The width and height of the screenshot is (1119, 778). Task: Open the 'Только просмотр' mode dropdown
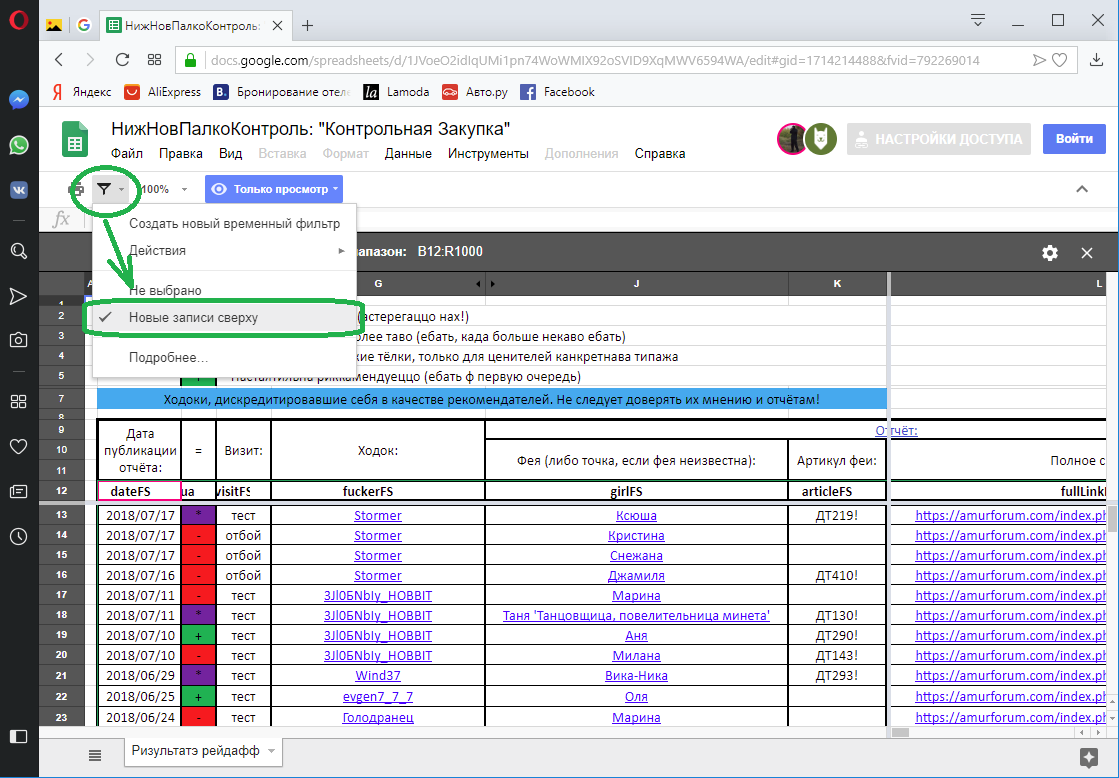click(273, 189)
